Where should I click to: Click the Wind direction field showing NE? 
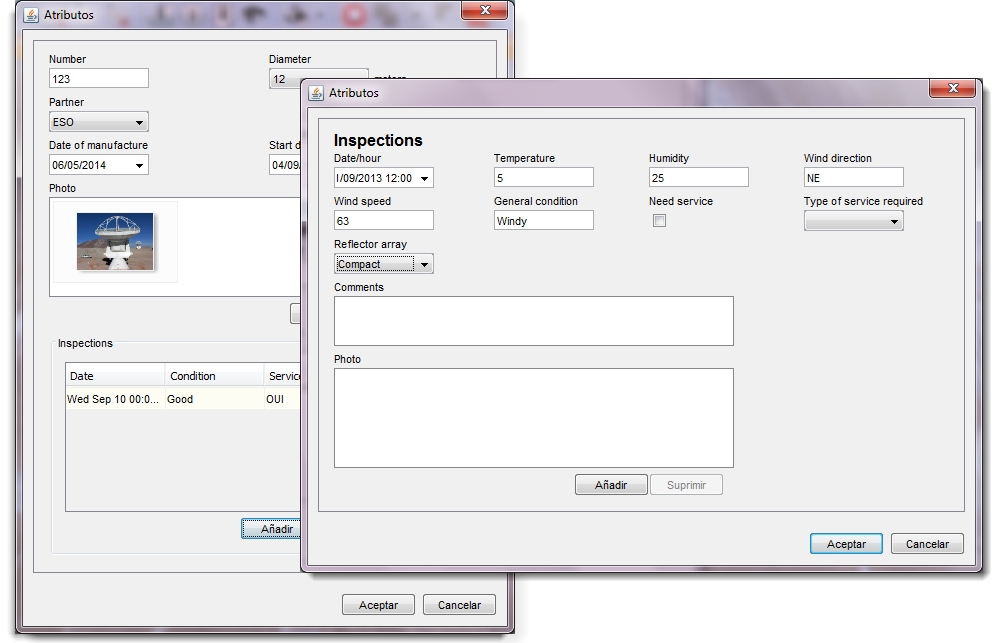pos(853,177)
